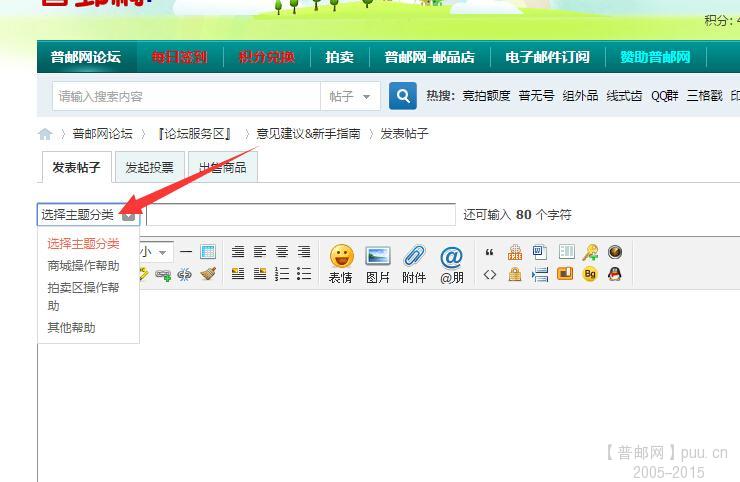Select 拍卖区操作帮助 category option
This screenshot has height=482, width=740.
point(83,296)
